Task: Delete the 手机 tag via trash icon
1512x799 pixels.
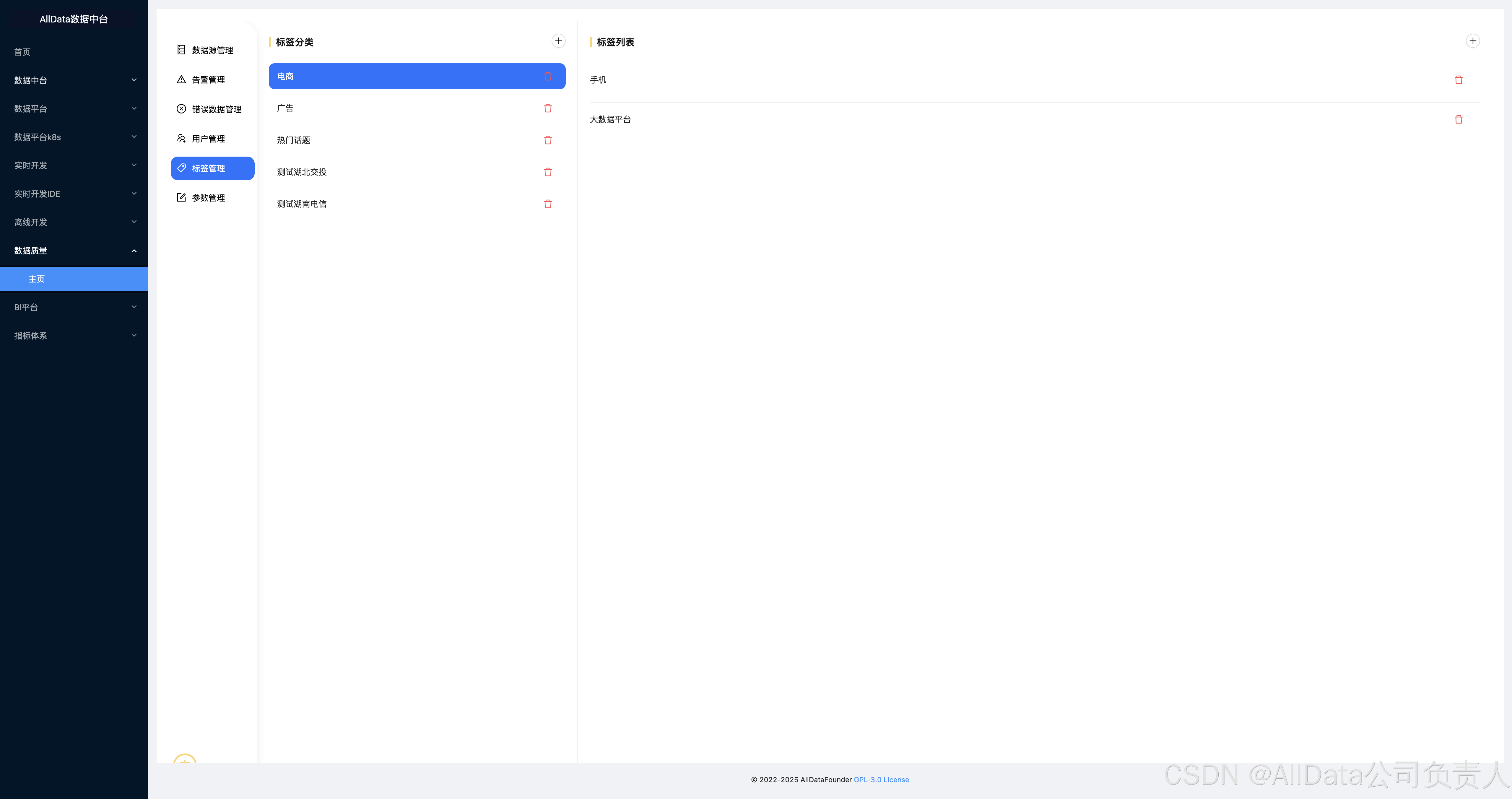Action: [x=1458, y=80]
